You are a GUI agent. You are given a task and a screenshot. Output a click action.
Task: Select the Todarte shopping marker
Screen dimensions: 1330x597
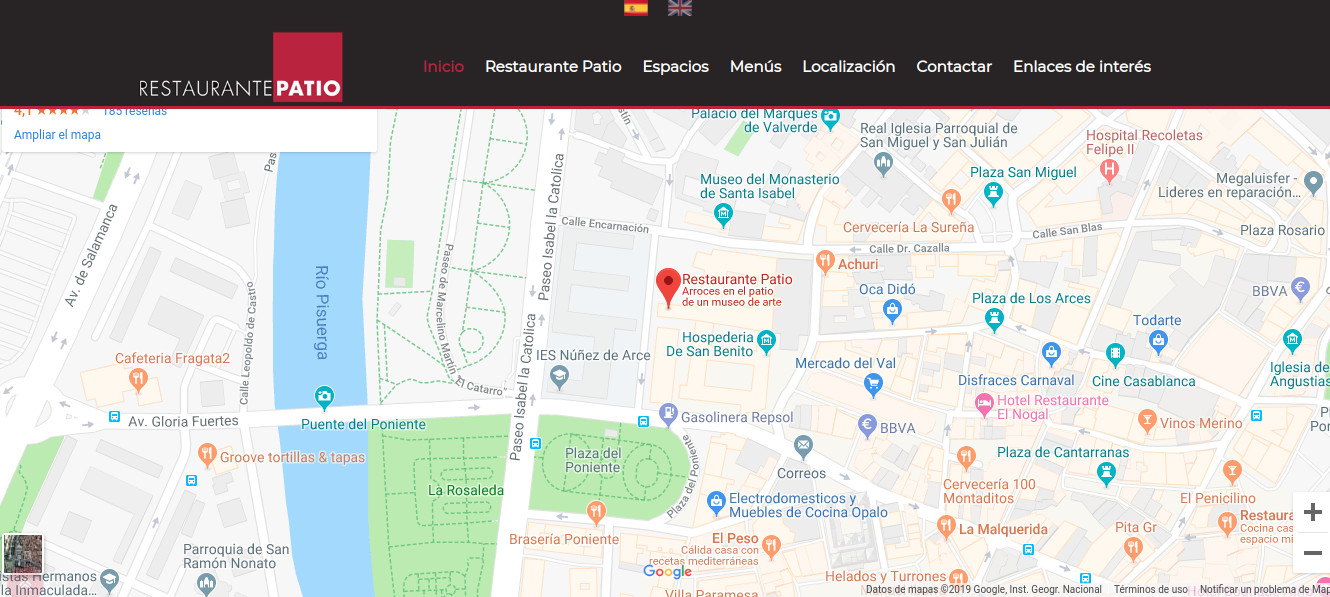[1158, 340]
